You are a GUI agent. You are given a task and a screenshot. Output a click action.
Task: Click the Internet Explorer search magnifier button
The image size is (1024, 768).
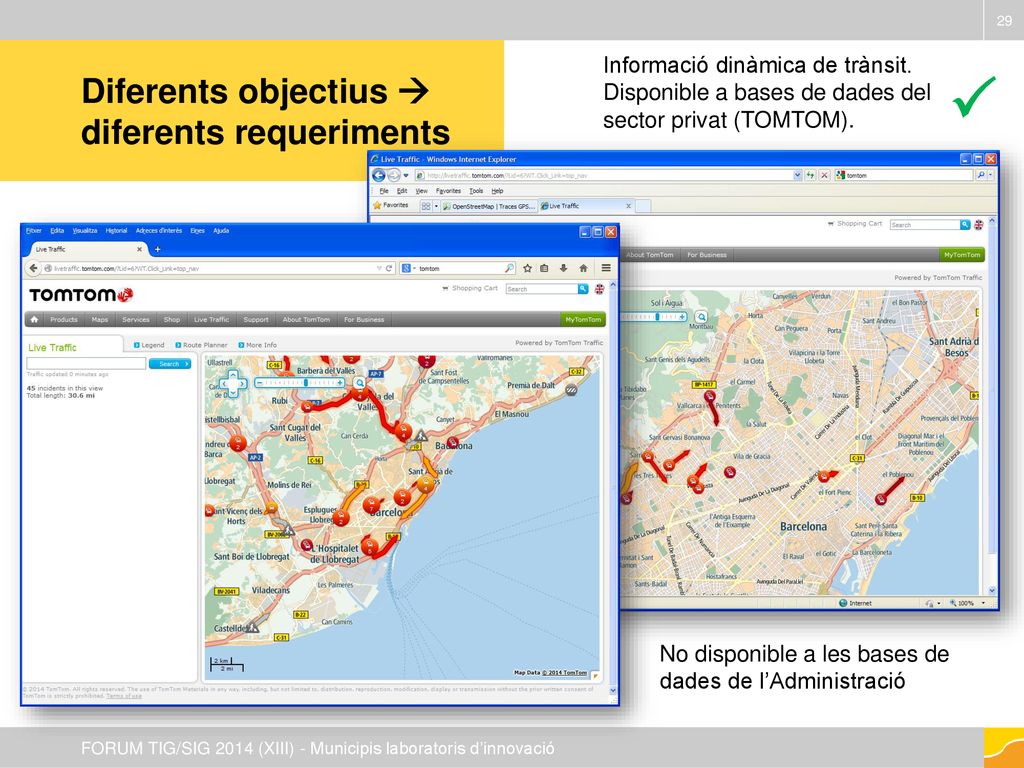coord(981,175)
